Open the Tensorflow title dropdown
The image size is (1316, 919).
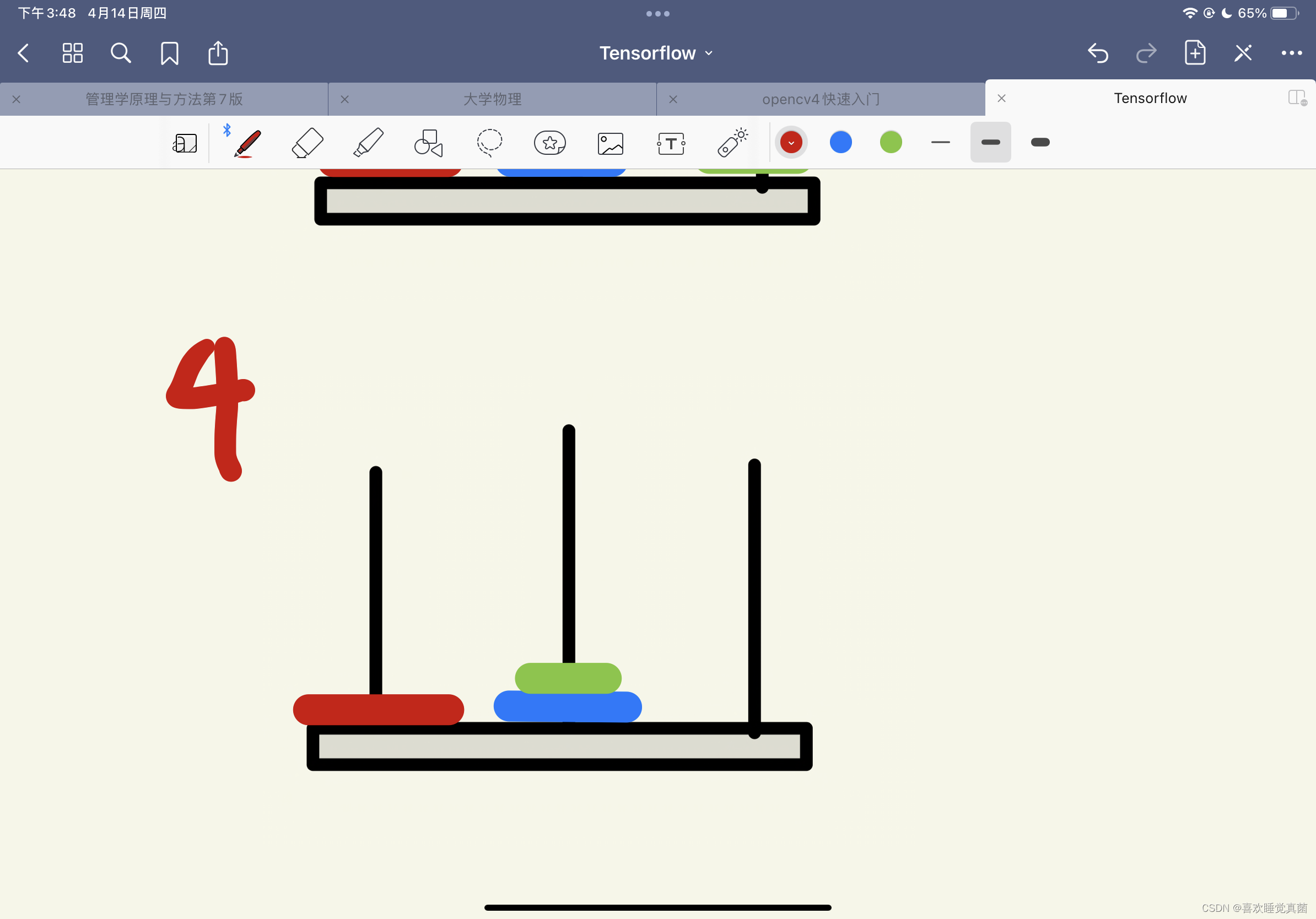(x=656, y=53)
